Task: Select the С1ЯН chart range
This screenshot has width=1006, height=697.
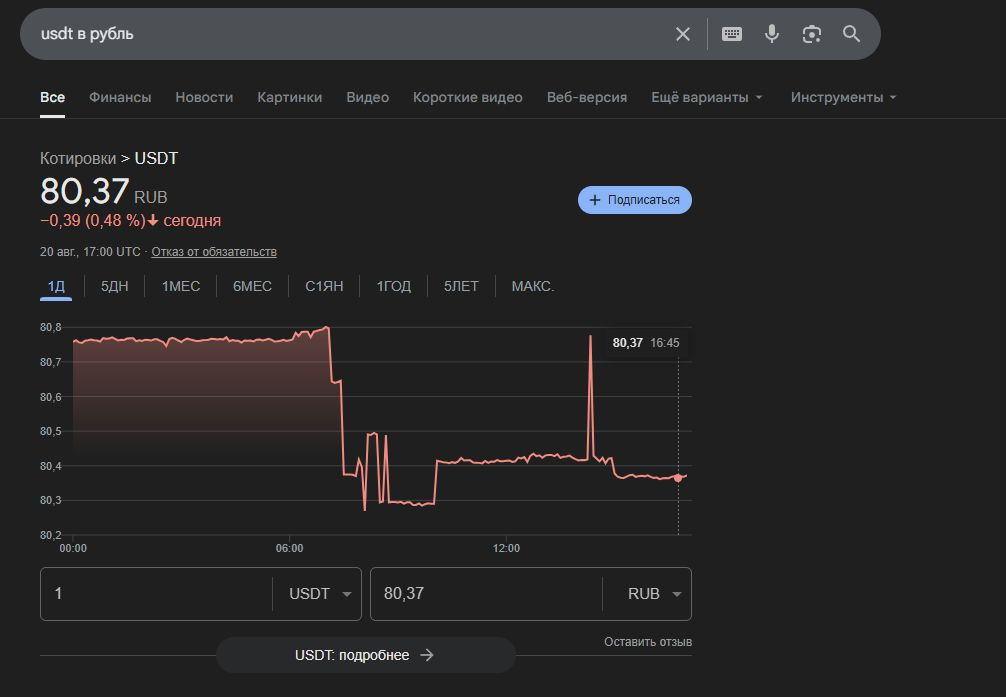Action: [x=324, y=286]
